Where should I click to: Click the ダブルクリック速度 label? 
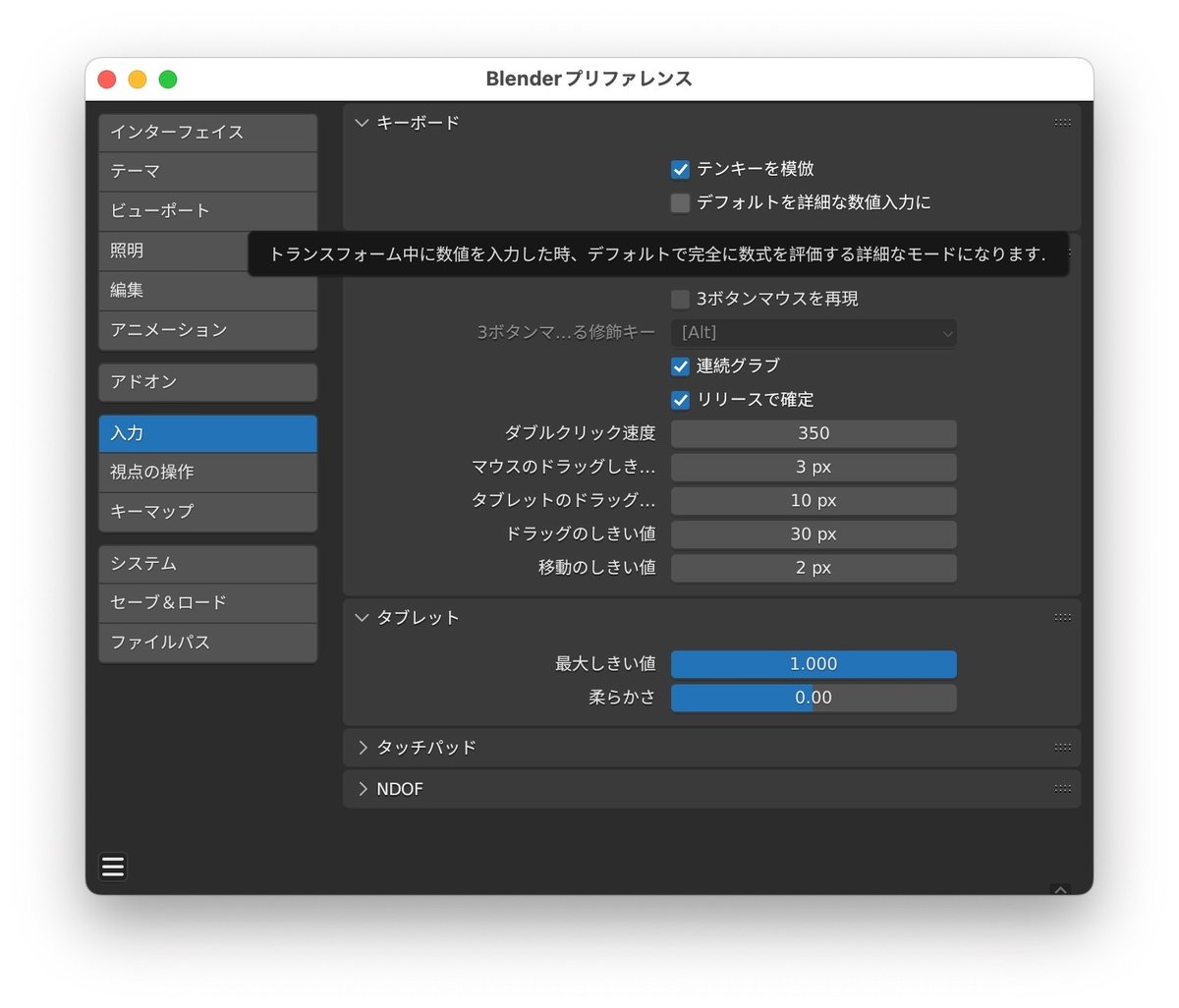point(580,433)
